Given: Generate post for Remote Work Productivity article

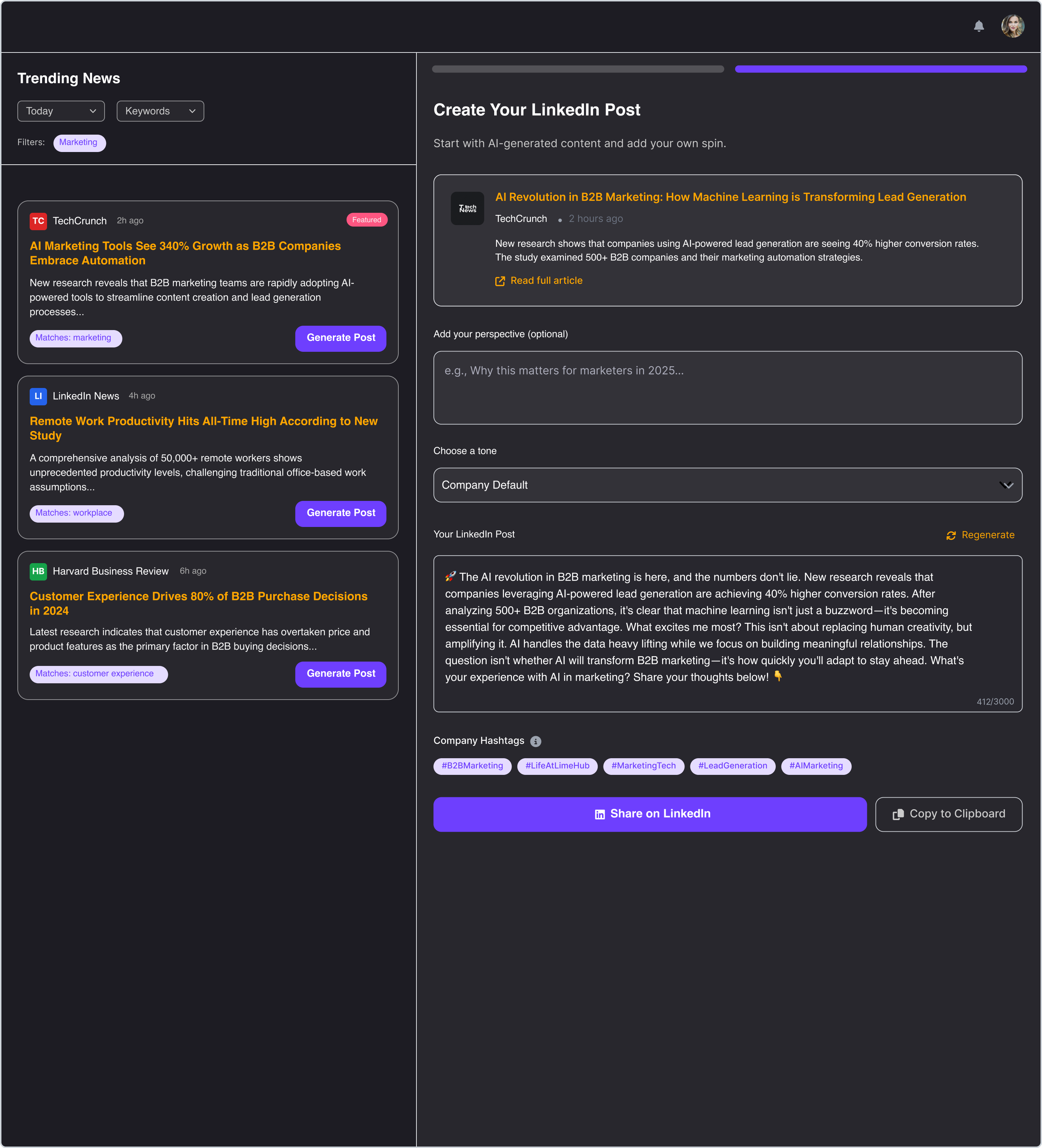Looking at the screenshot, I should pyautogui.click(x=340, y=514).
